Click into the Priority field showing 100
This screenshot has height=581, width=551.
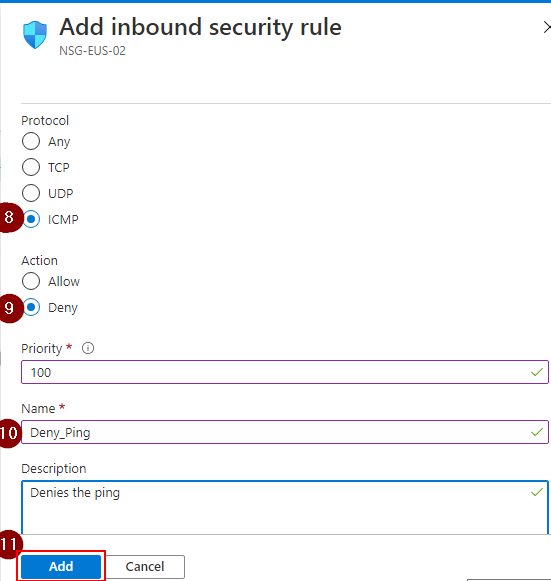point(285,372)
